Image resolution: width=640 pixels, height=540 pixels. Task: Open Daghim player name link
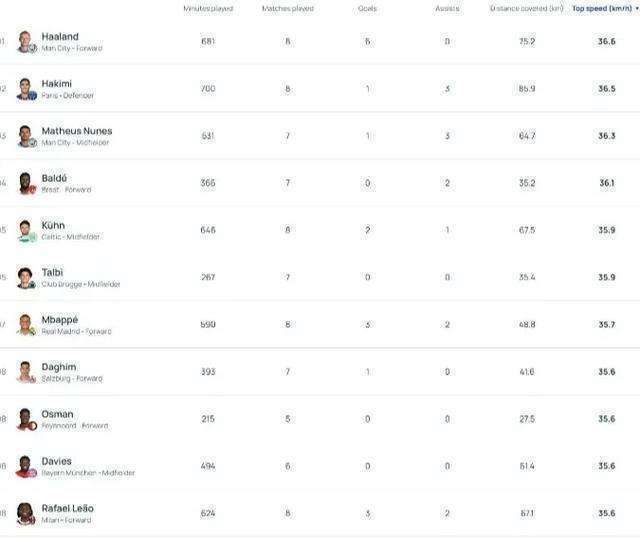coord(59,367)
